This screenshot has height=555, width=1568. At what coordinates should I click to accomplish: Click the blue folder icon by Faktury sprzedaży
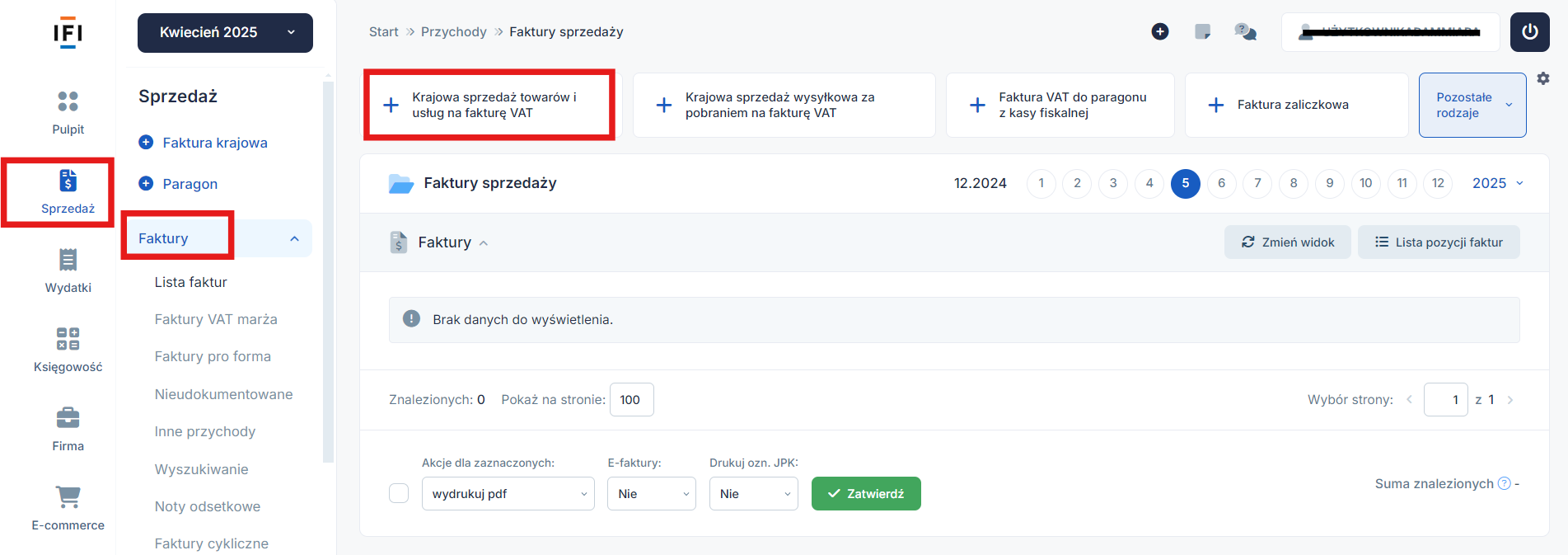pos(400,183)
